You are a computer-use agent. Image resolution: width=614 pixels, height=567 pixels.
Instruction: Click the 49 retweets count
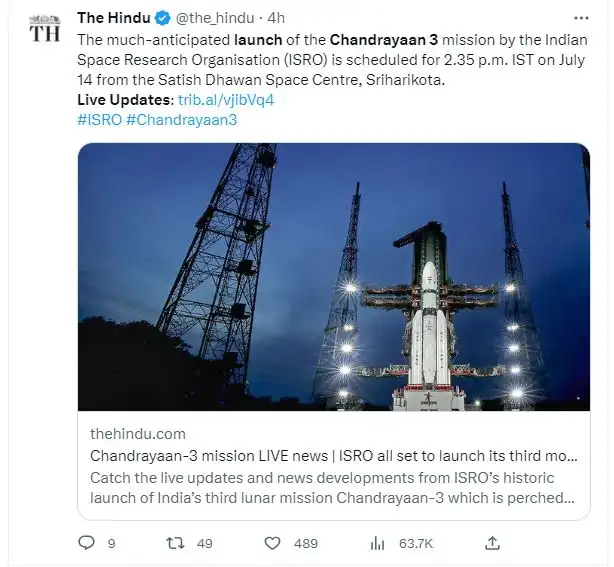point(202,543)
